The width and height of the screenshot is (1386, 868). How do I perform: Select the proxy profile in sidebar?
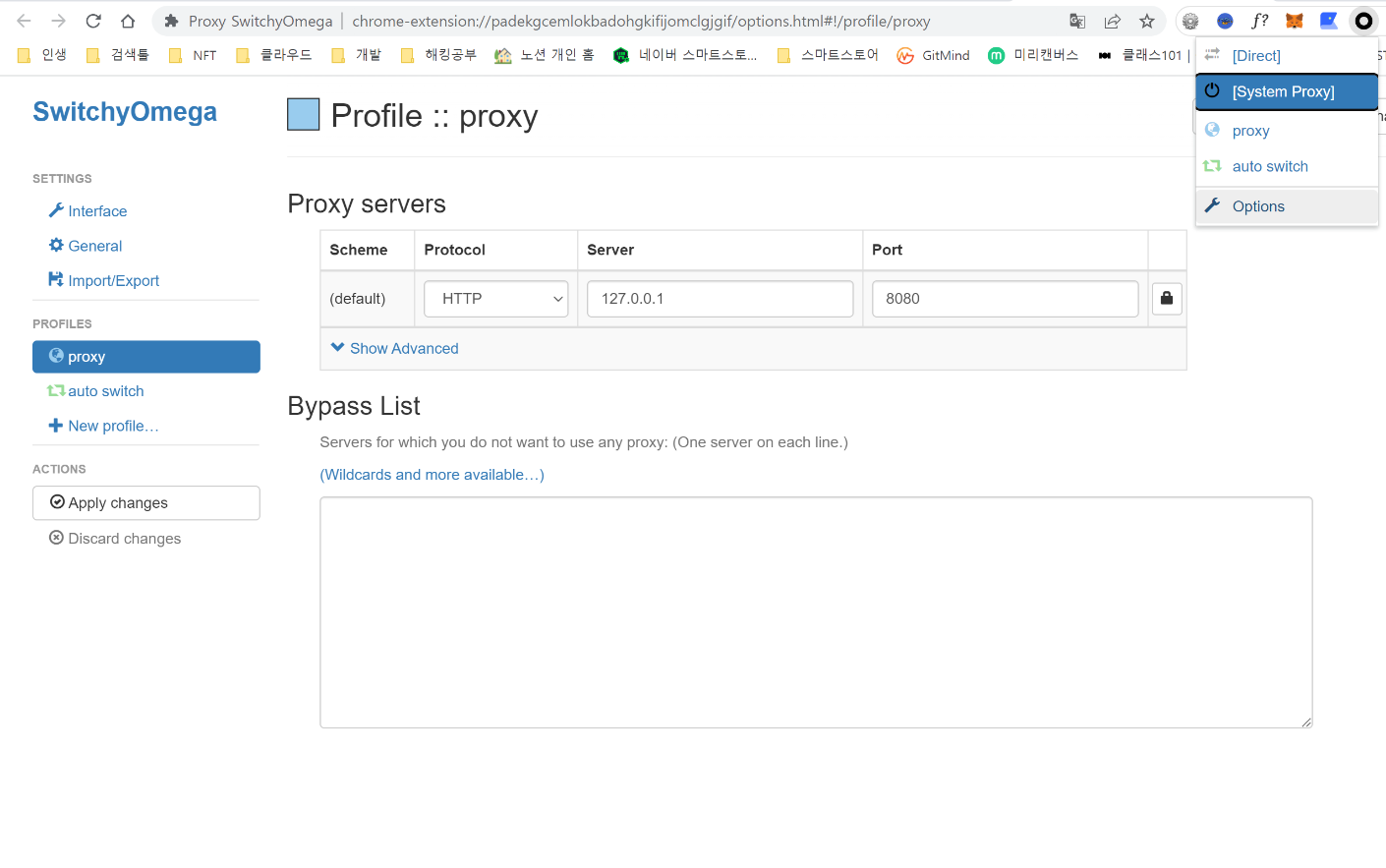pyautogui.click(x=146, y=357)
